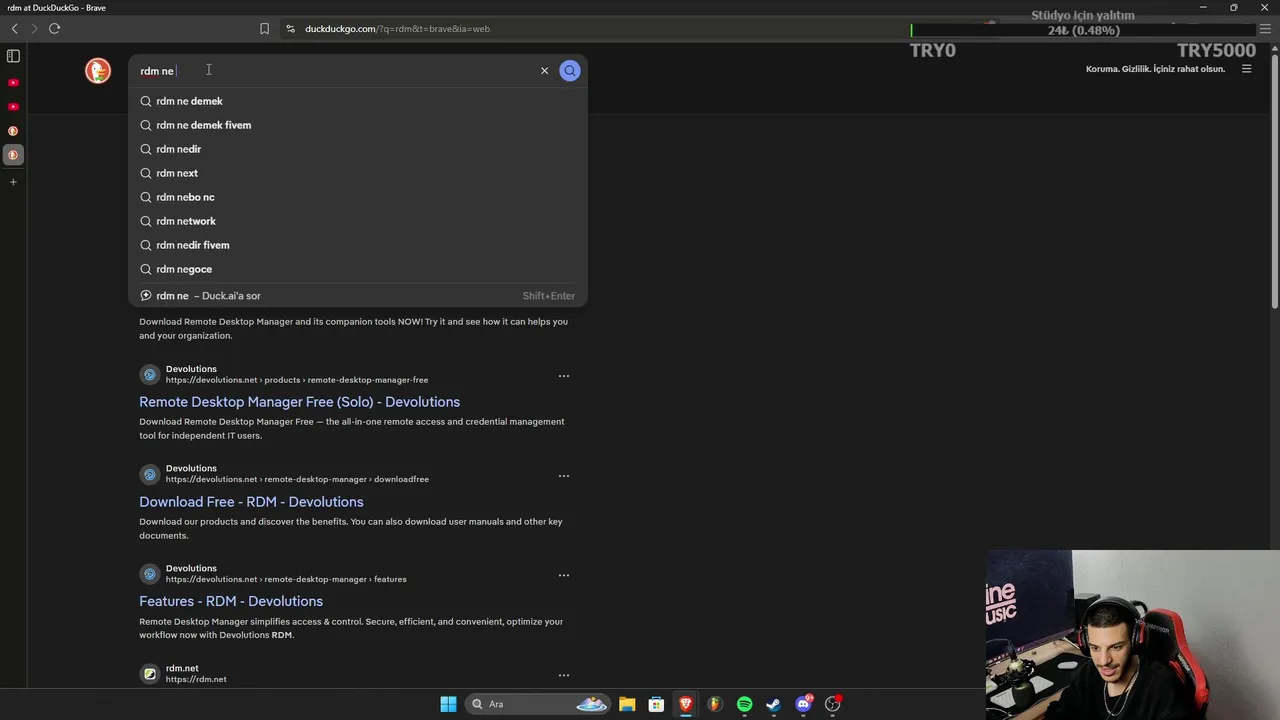Switch to the first YouTube tab in sidebar
The image size is (1280, 720).
pos(13,83)
